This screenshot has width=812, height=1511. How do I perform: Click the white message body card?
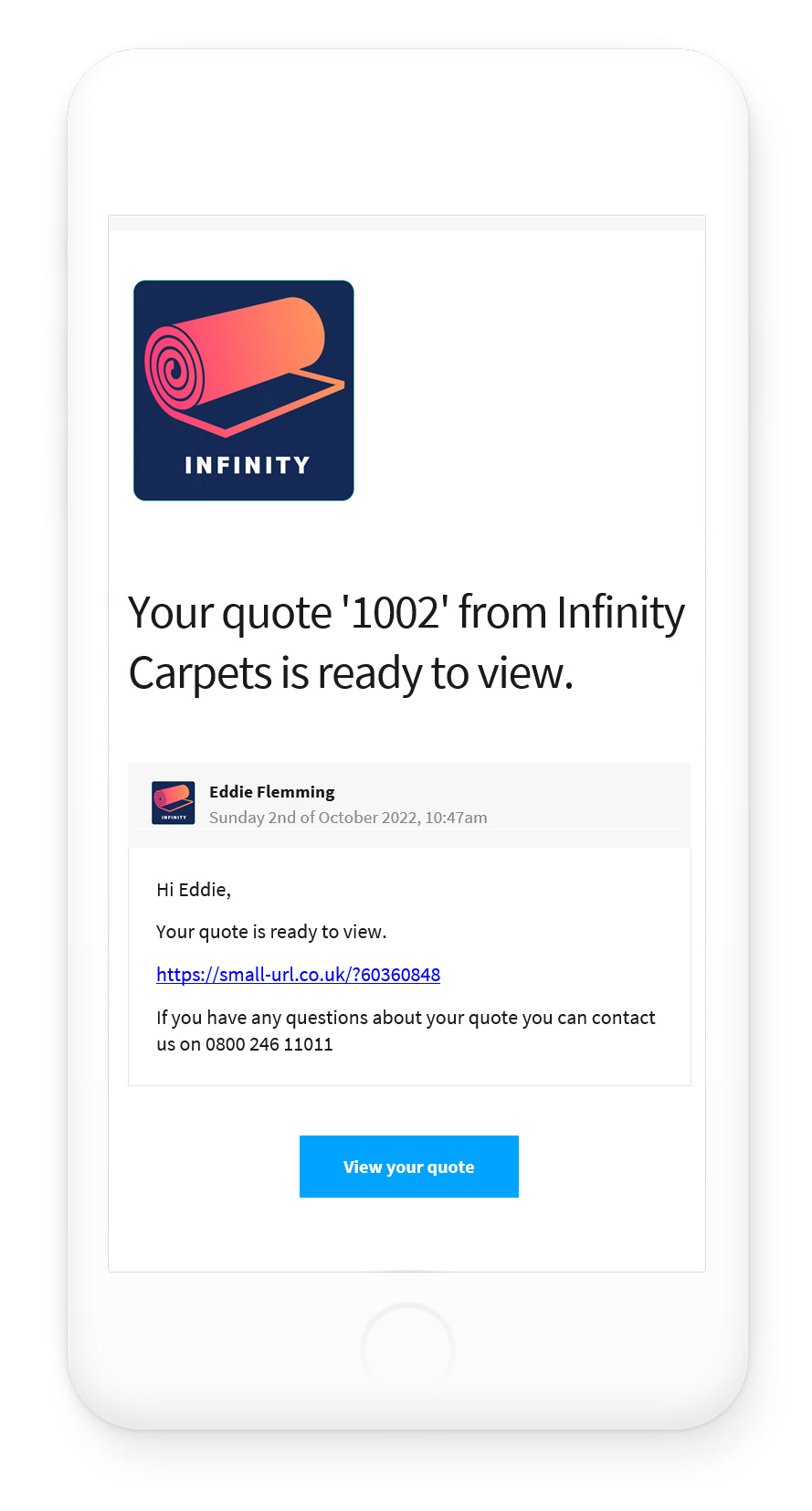click(408, 964)
